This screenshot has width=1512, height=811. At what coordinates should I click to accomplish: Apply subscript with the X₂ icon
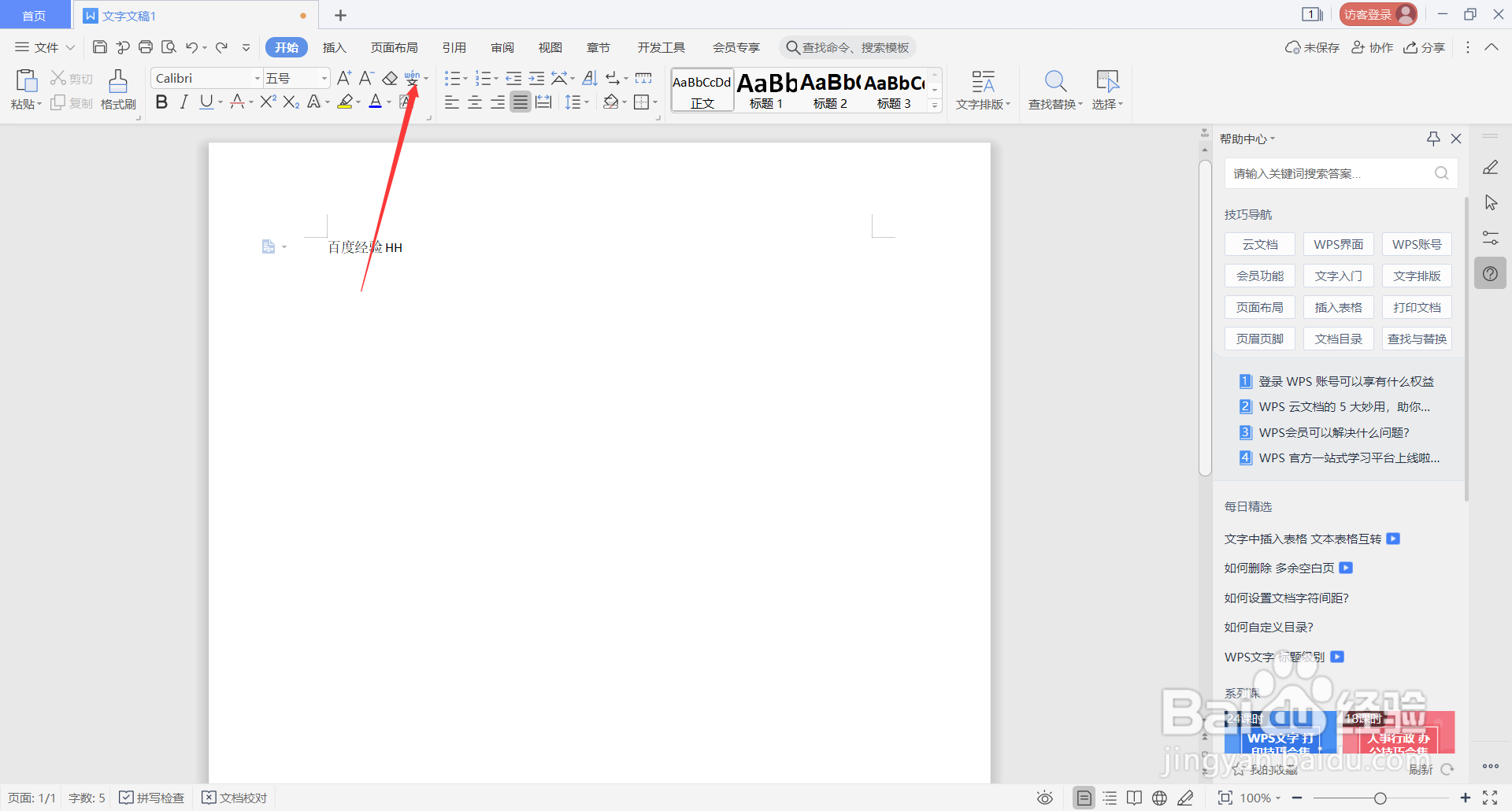[291, 102]
